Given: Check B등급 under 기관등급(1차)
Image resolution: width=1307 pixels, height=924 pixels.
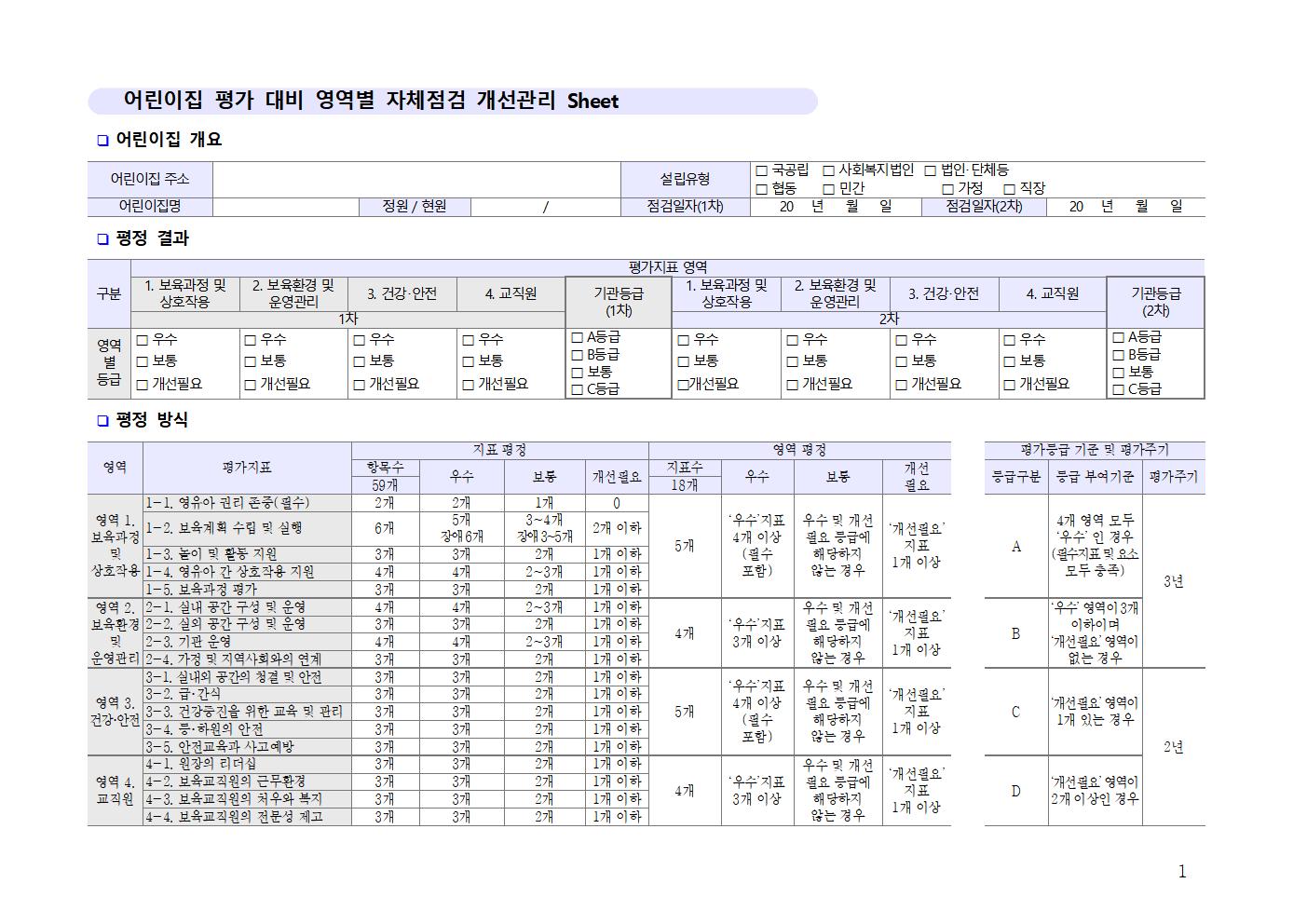Looking at the screenshot, I should [577, 355].
